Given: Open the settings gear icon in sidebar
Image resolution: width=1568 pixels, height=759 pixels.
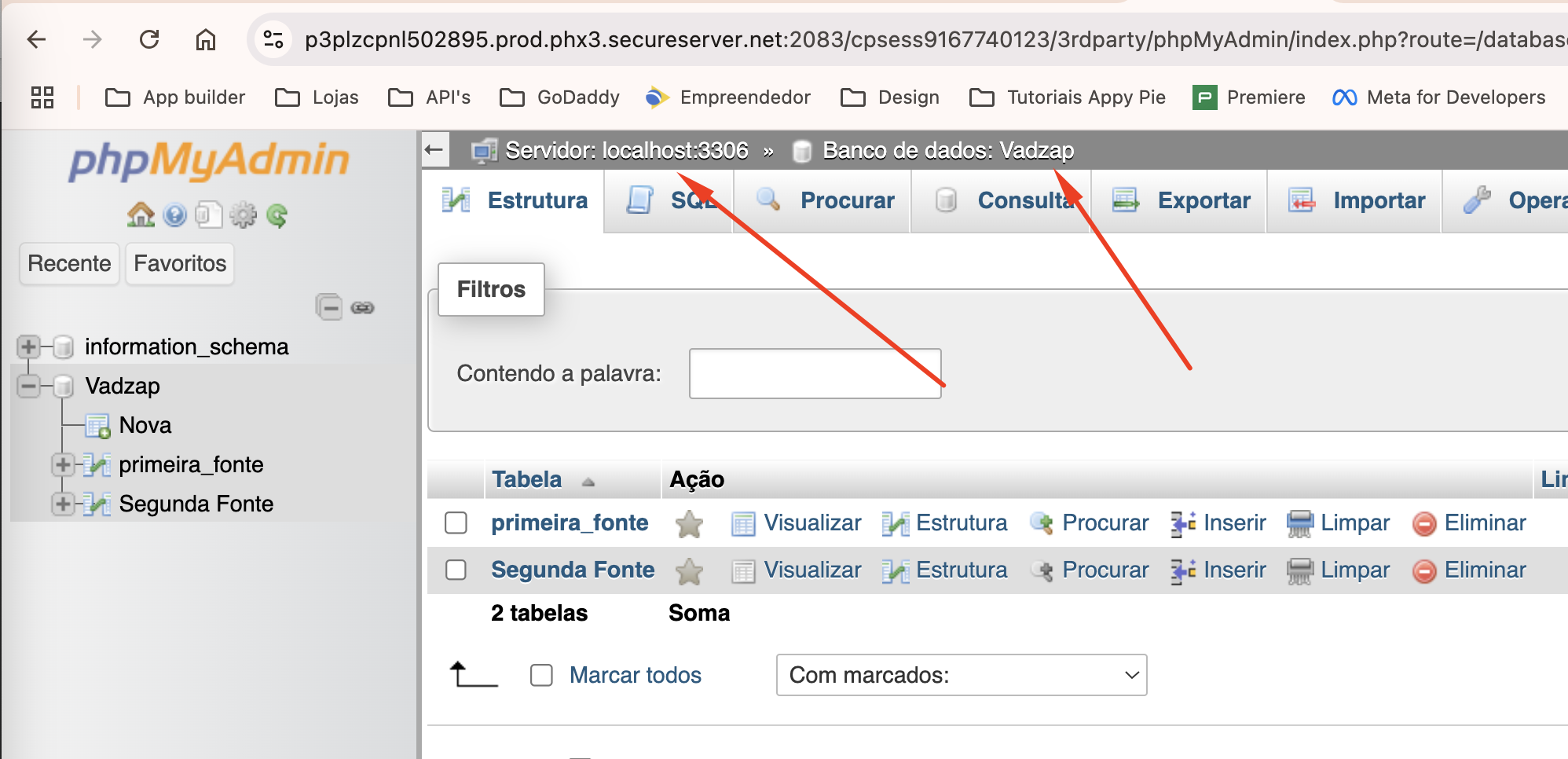Looking at the screenshot, I should (x=243, y=214).
